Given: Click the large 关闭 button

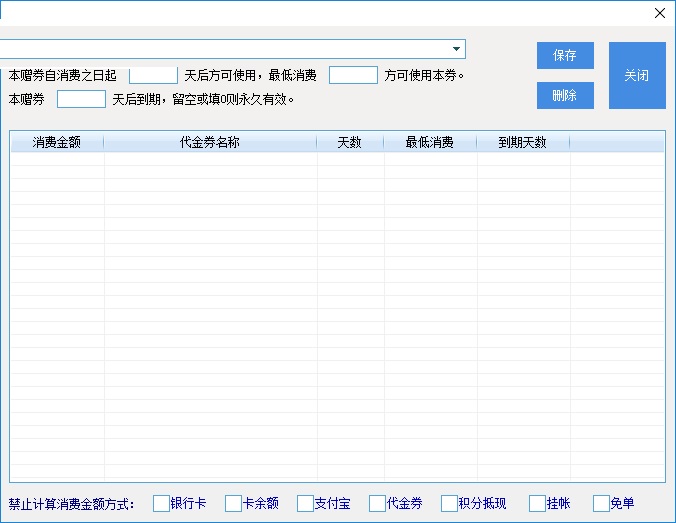Looking at the screenshot, I should pos(637,75).
